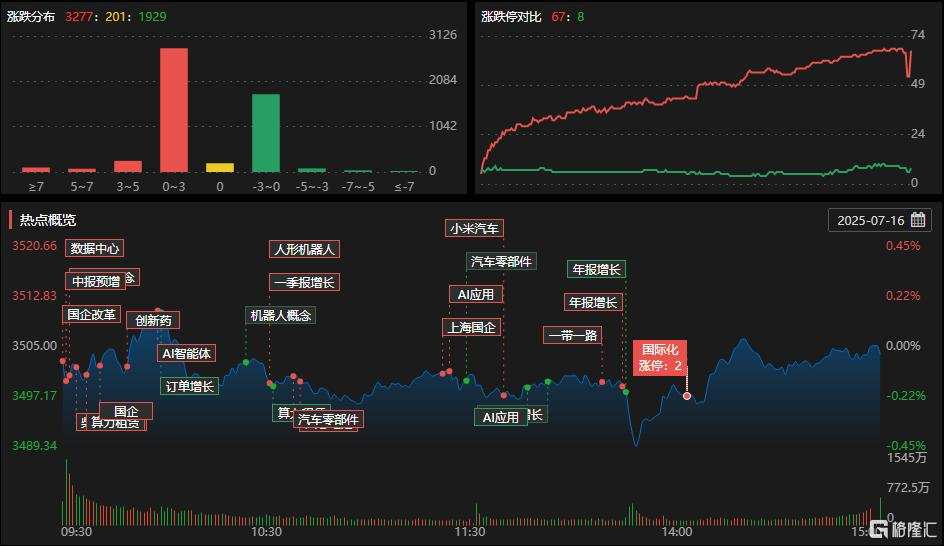
Task: Click the green 汽车零部件 label near 11:30
Action: [501, 261]
